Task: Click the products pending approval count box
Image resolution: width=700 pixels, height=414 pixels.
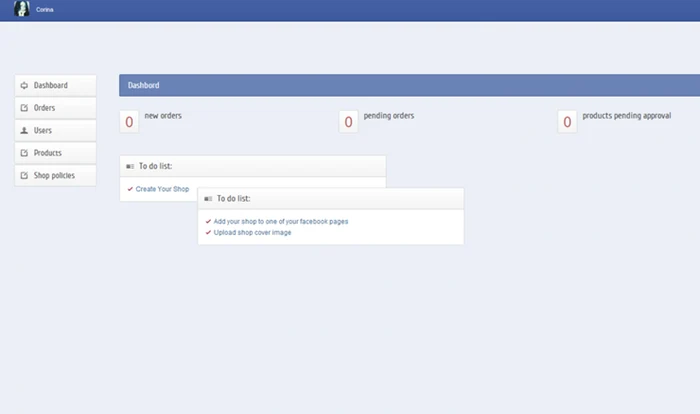Action: (x=567, y=122)
